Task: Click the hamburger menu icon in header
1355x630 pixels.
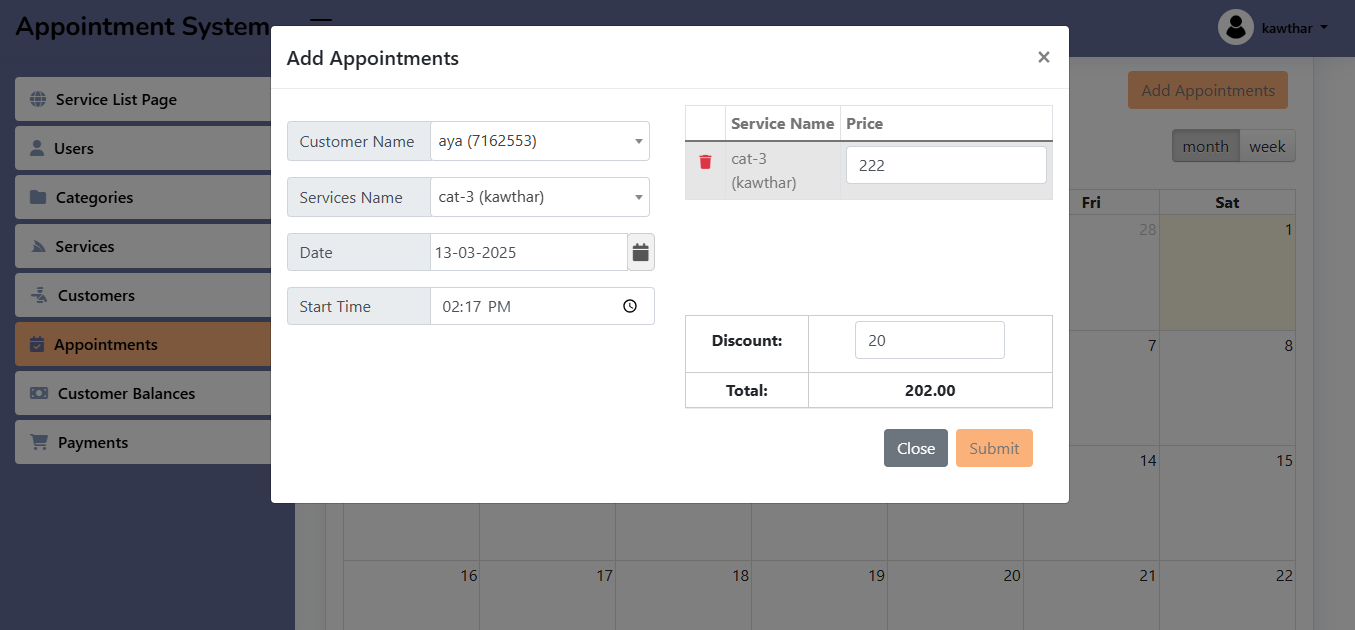Action: tap(320, 20)
